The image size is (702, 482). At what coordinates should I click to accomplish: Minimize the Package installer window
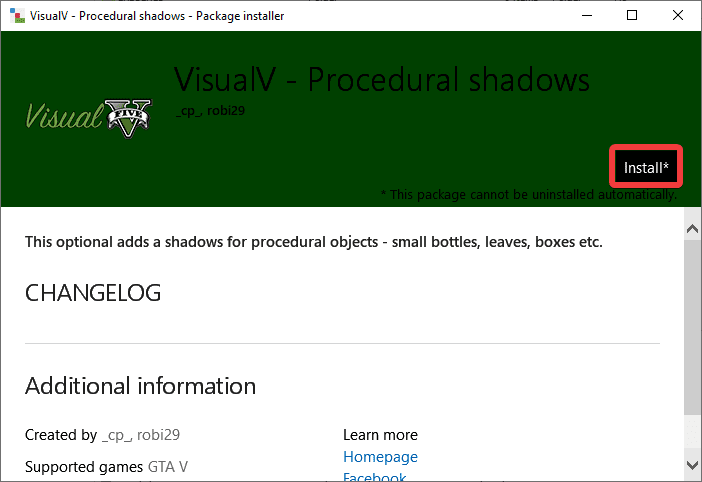click(586, 15)
